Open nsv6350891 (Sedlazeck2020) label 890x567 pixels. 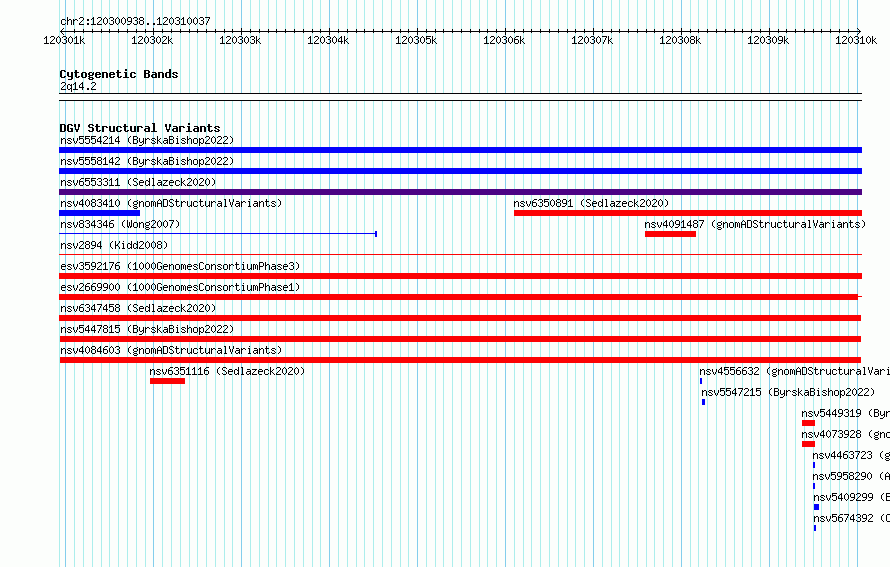point(591,203)
